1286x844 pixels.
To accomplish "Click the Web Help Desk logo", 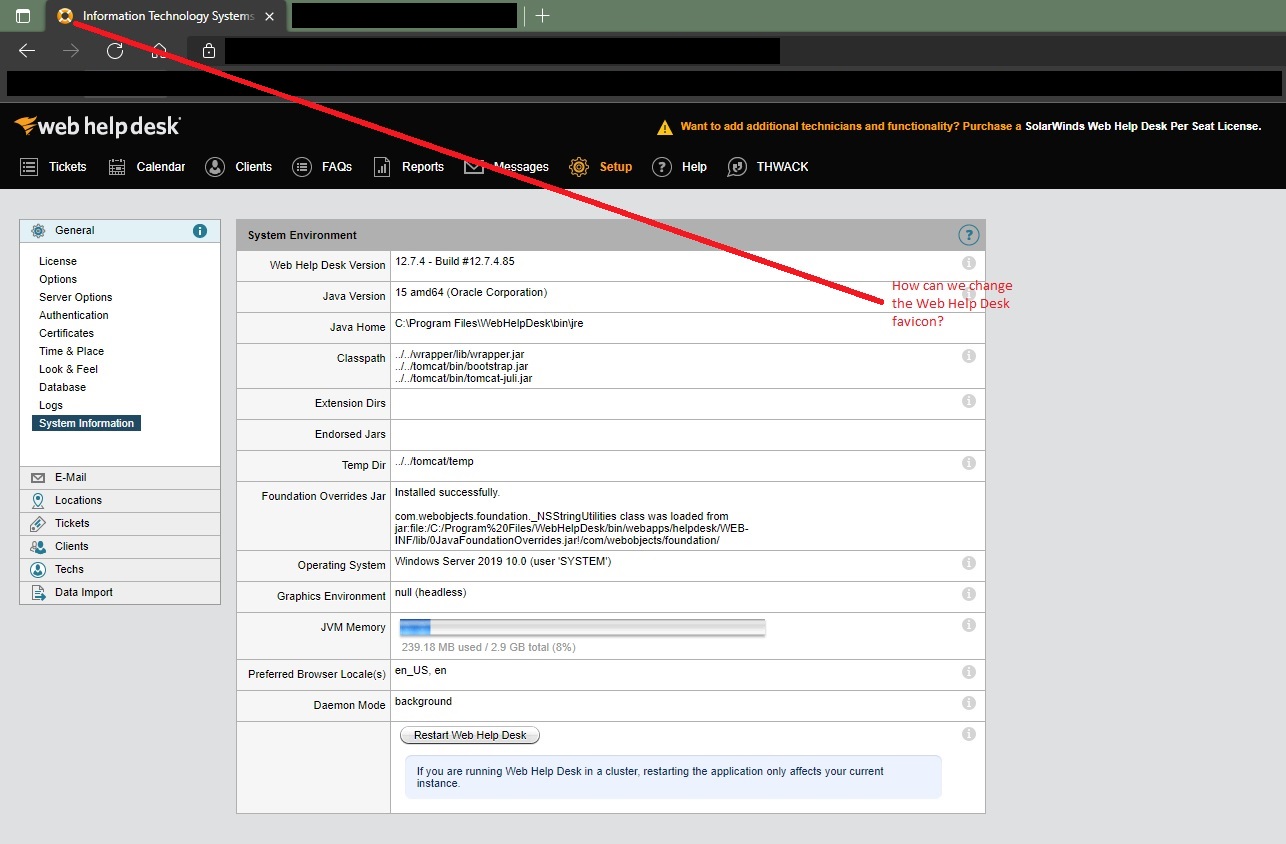I will pos(97,127).
